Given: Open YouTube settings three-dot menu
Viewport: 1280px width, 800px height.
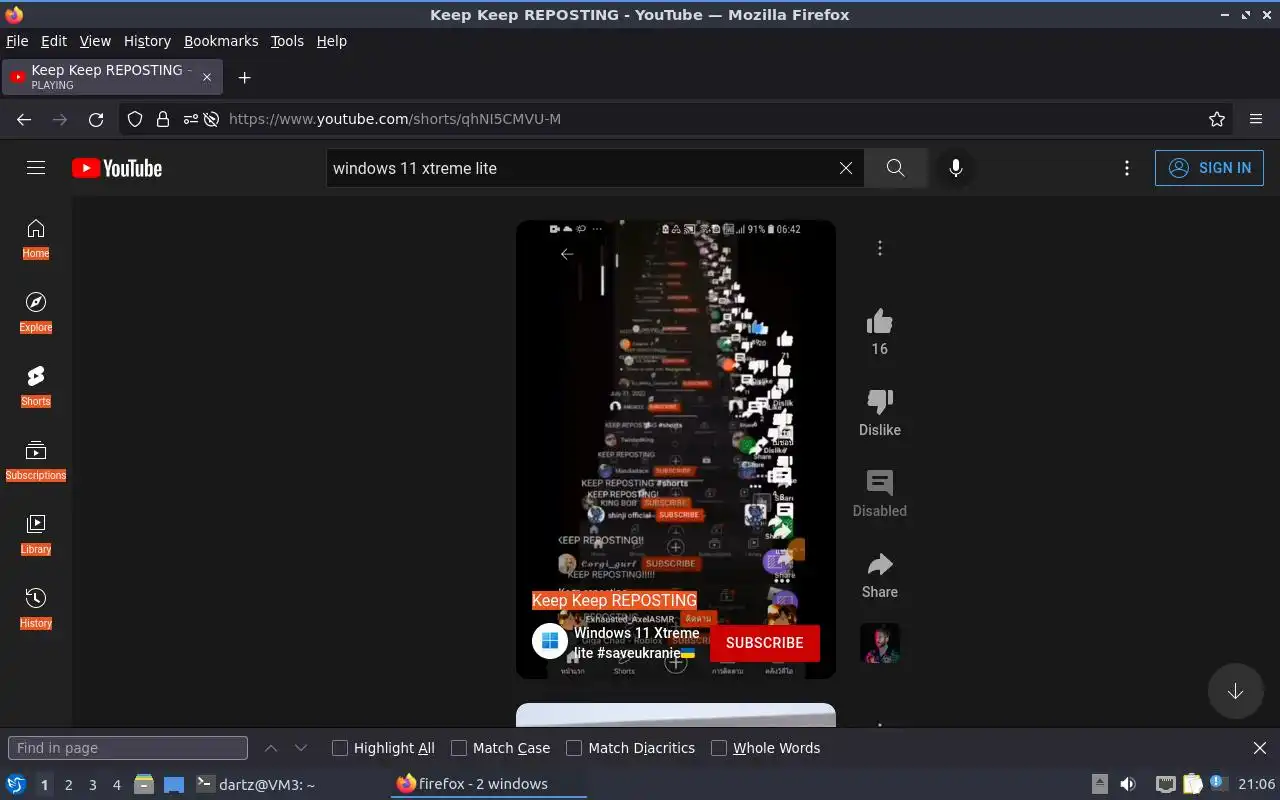Looking at the screenshot, I should point(1127,168).
